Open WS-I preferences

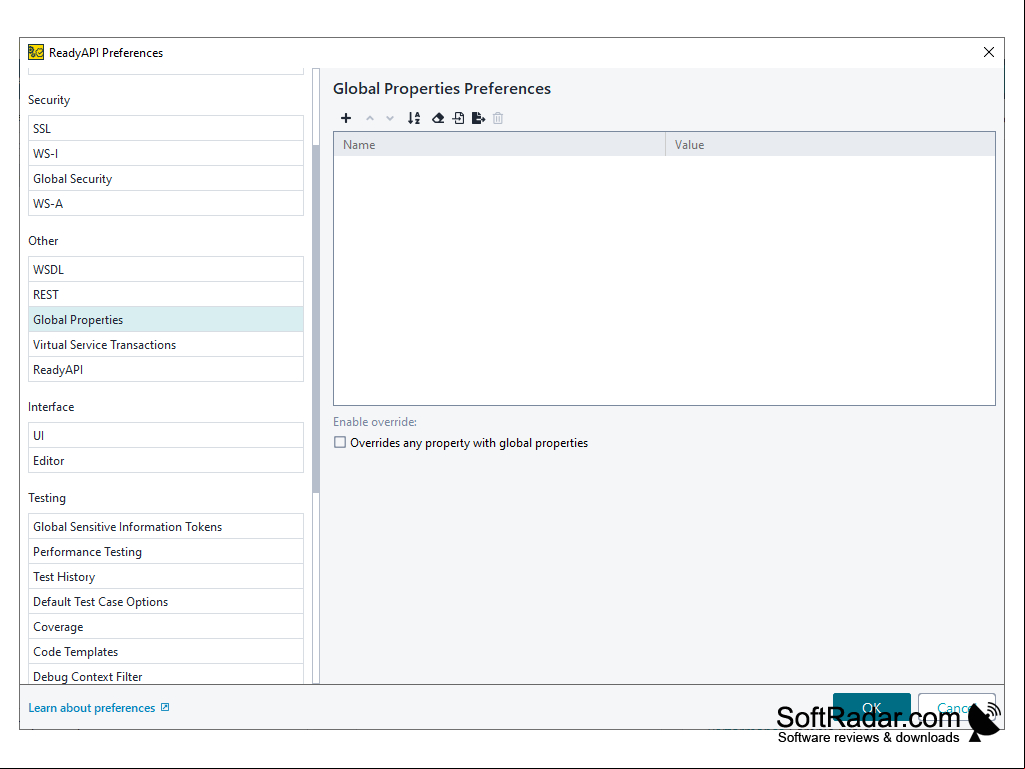pos(166,154)
